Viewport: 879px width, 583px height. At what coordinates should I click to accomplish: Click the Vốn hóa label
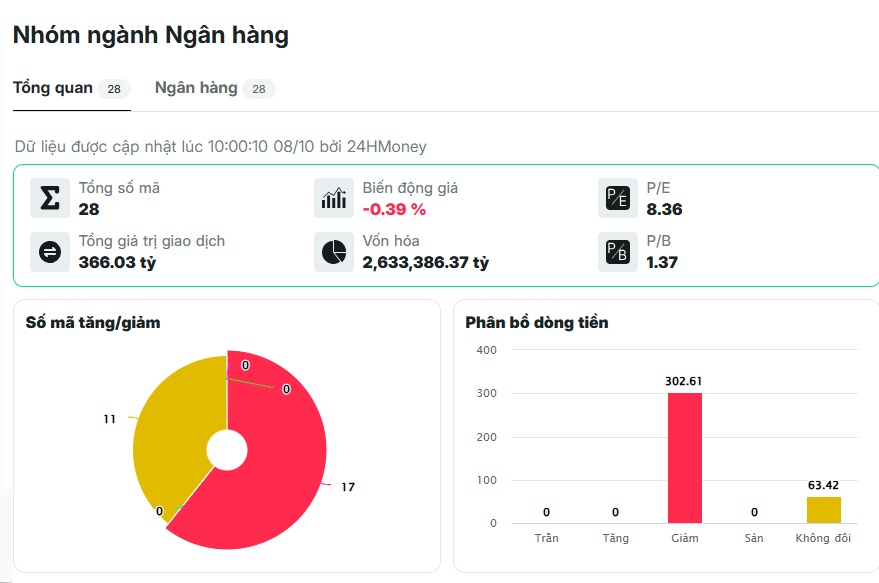coord(391,241)
